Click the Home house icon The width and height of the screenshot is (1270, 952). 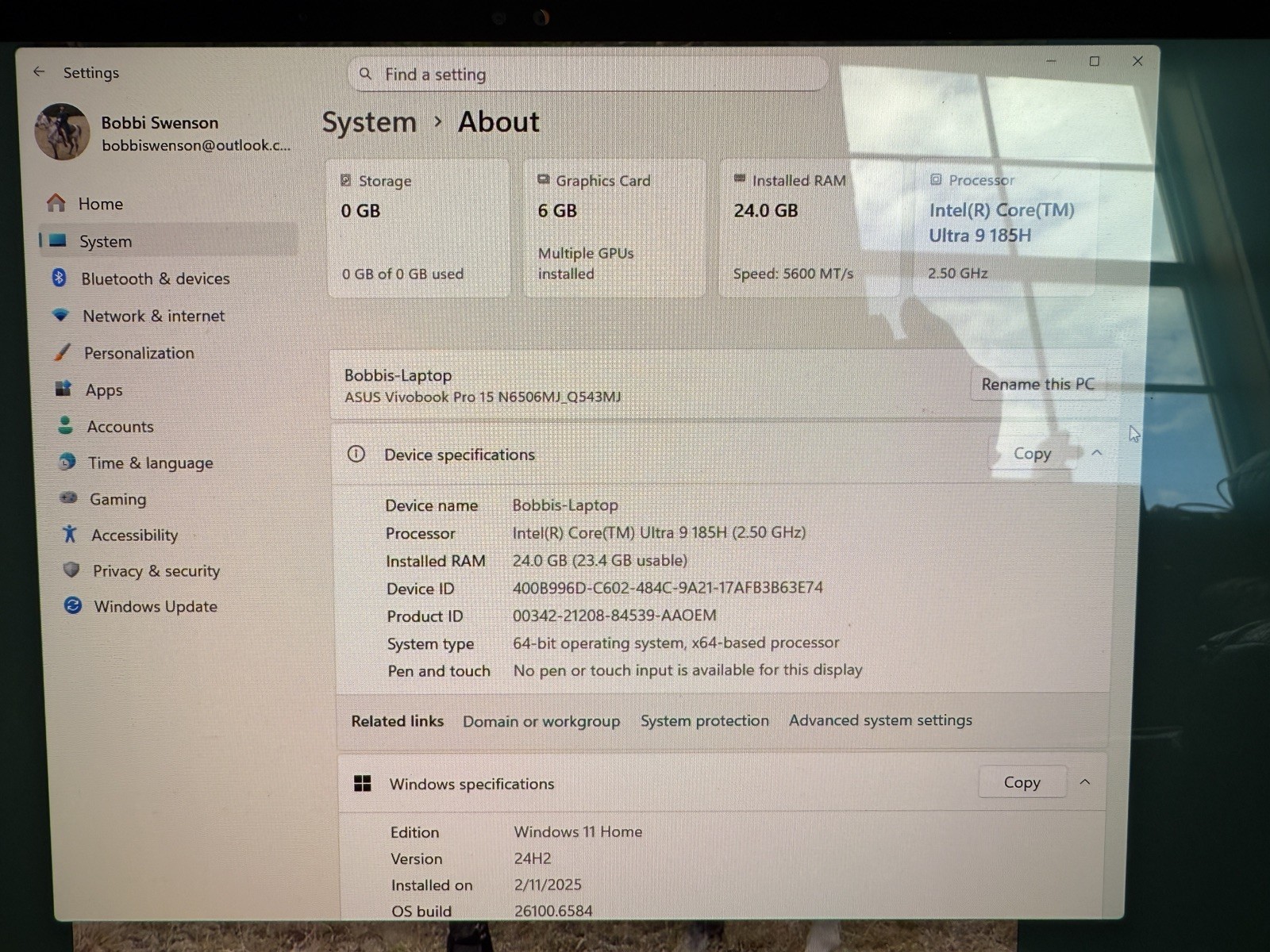[56, 203]
